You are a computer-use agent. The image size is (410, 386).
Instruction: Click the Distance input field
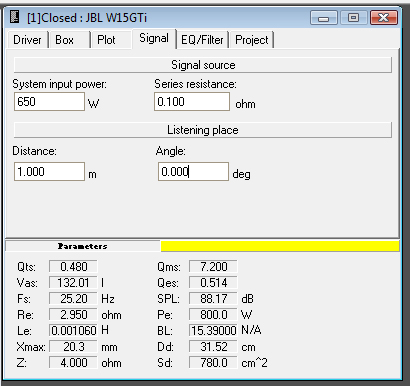[x=49, y=172]
